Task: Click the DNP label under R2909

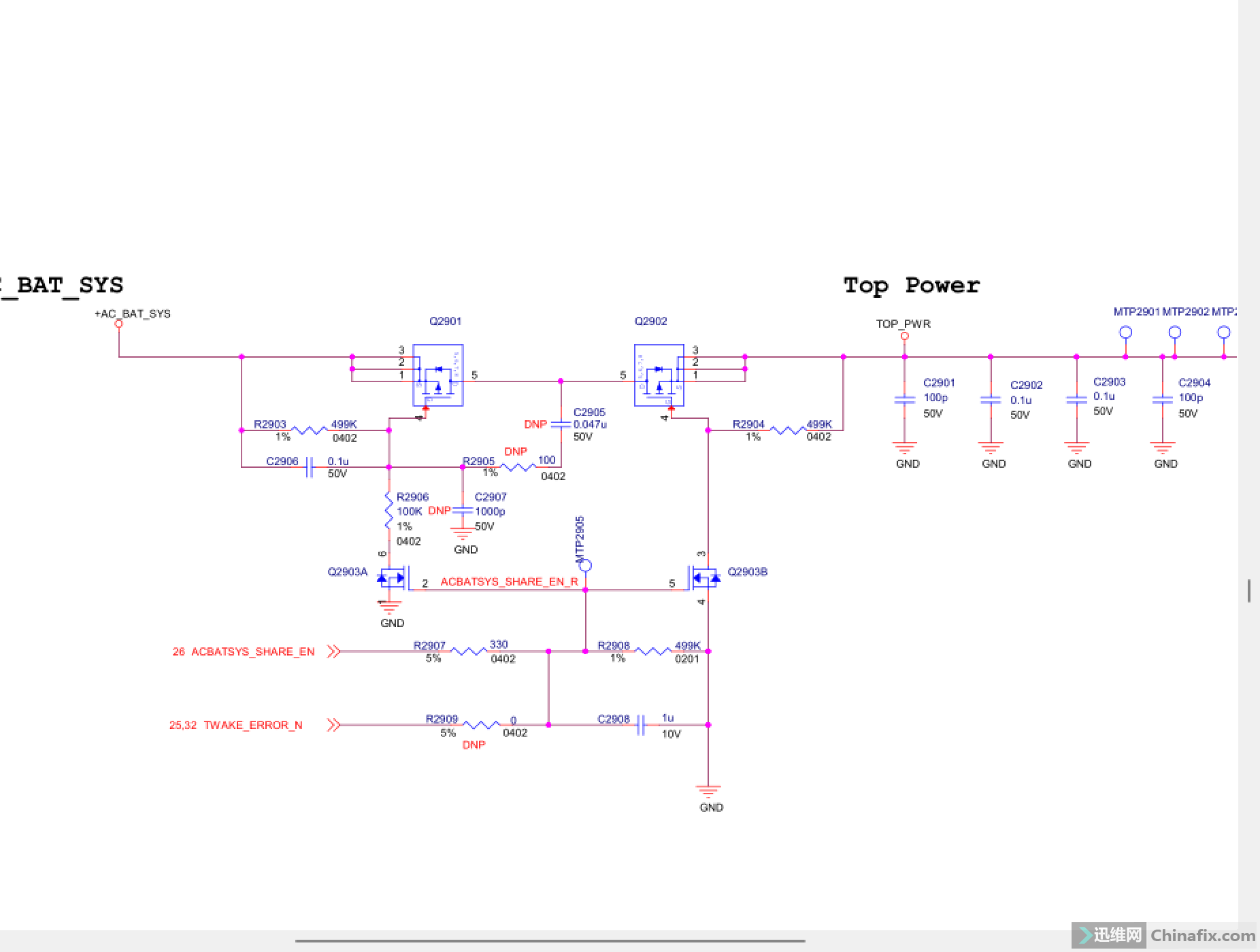Action: tap(474, 745)
